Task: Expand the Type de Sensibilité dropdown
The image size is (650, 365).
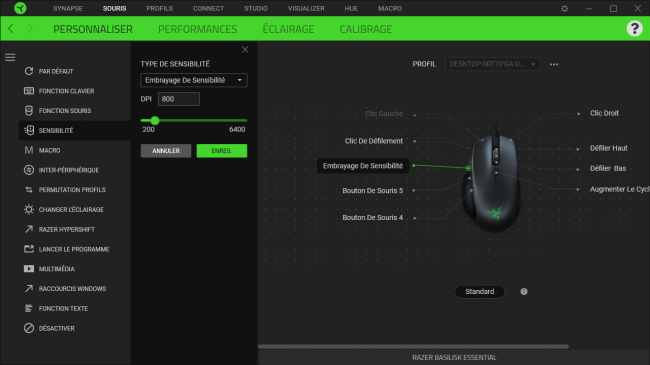Action: [194, 80]
